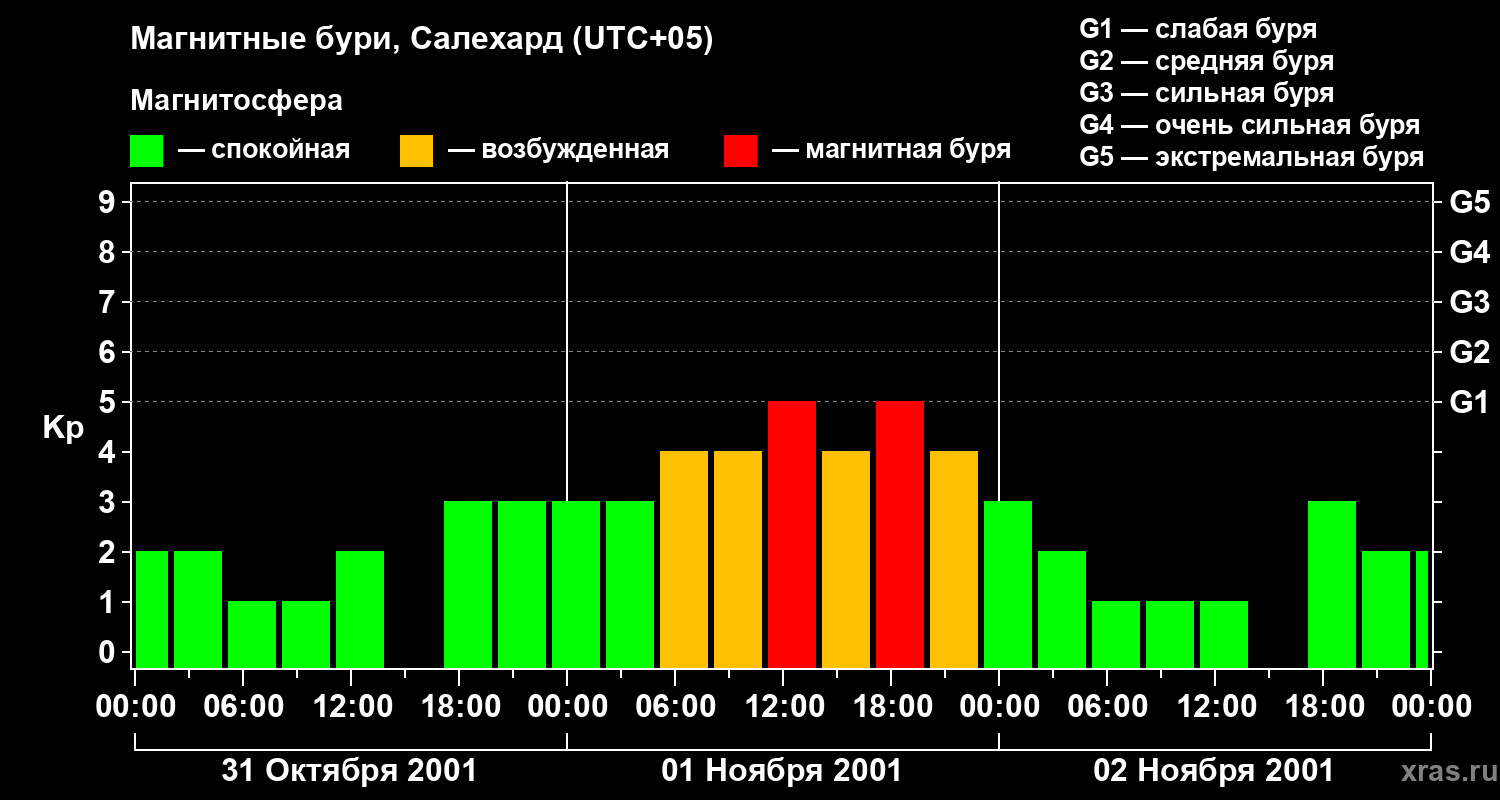Click the green bar at 18:00 on 31 Октября
1500x800 pixels.
[x=468, y=584]
